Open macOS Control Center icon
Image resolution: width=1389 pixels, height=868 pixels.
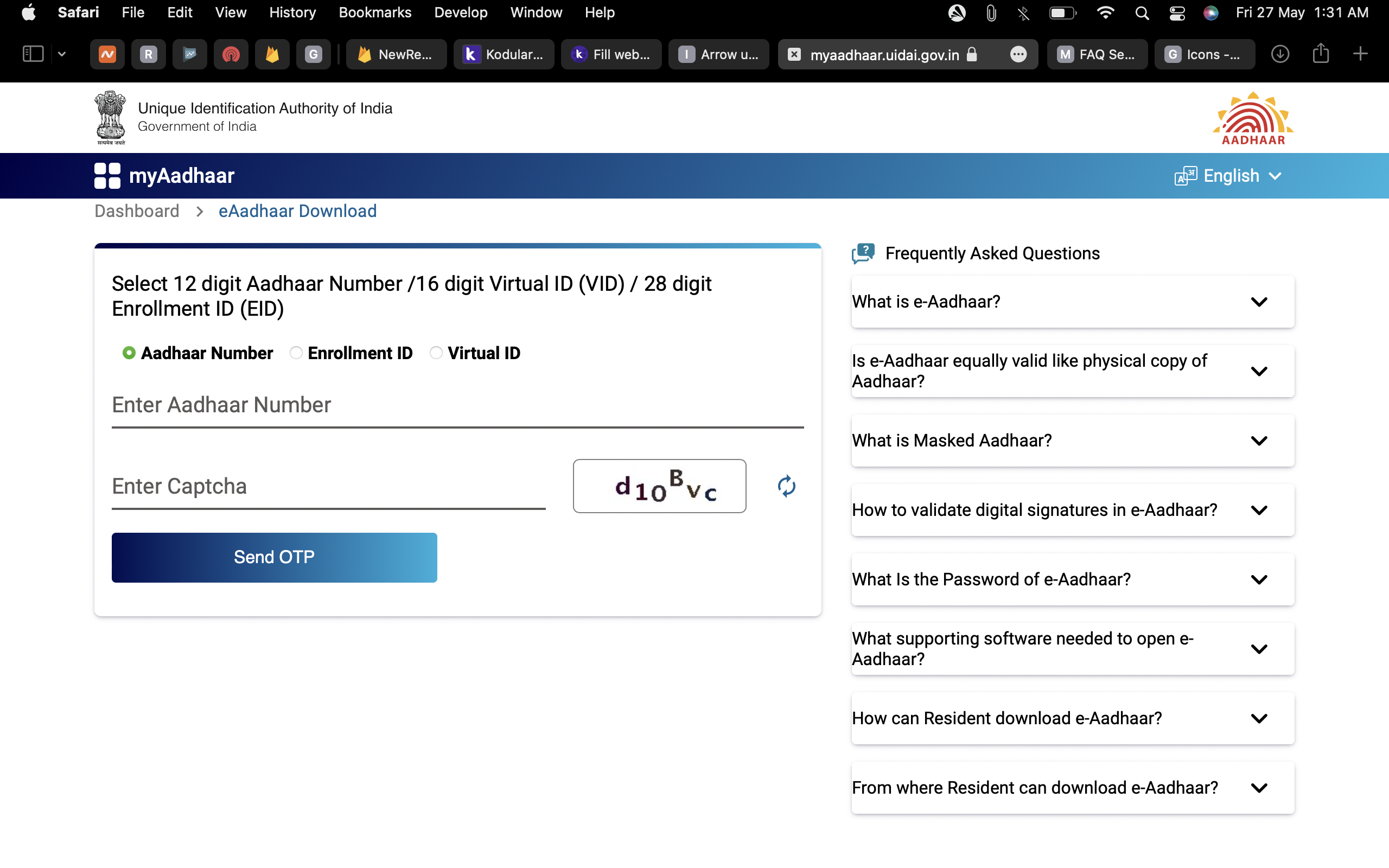click(1177, 12)
